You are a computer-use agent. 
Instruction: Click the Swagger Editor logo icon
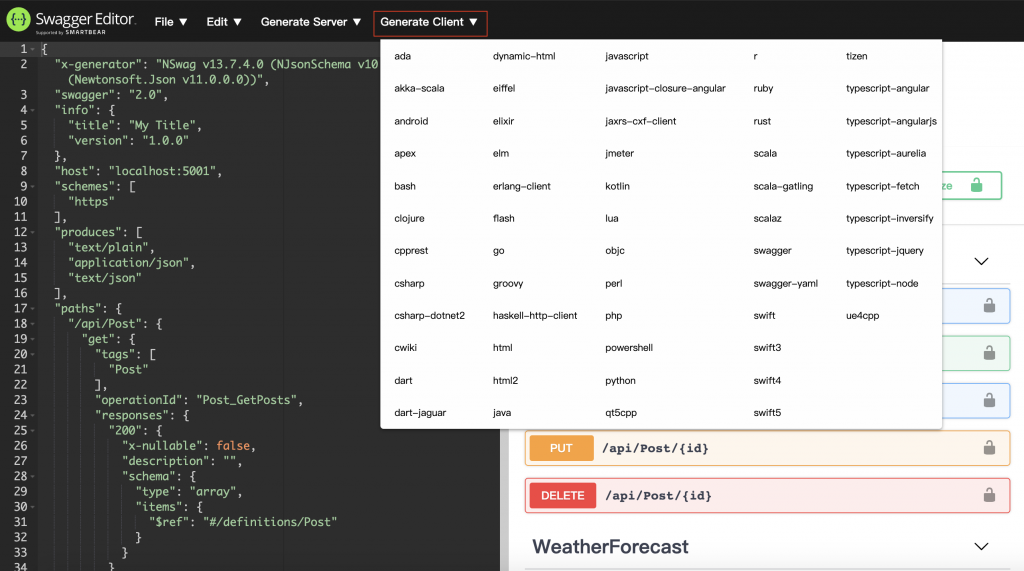[18, 20]
